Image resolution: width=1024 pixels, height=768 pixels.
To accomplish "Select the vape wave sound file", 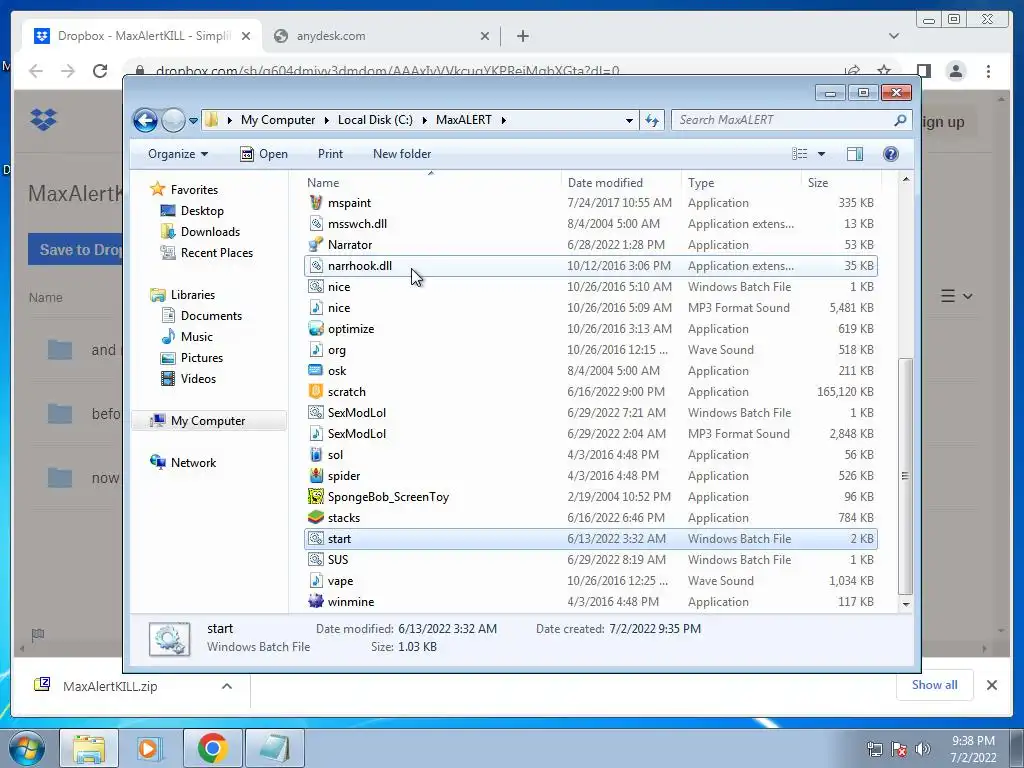I will [x=591, y=581].
